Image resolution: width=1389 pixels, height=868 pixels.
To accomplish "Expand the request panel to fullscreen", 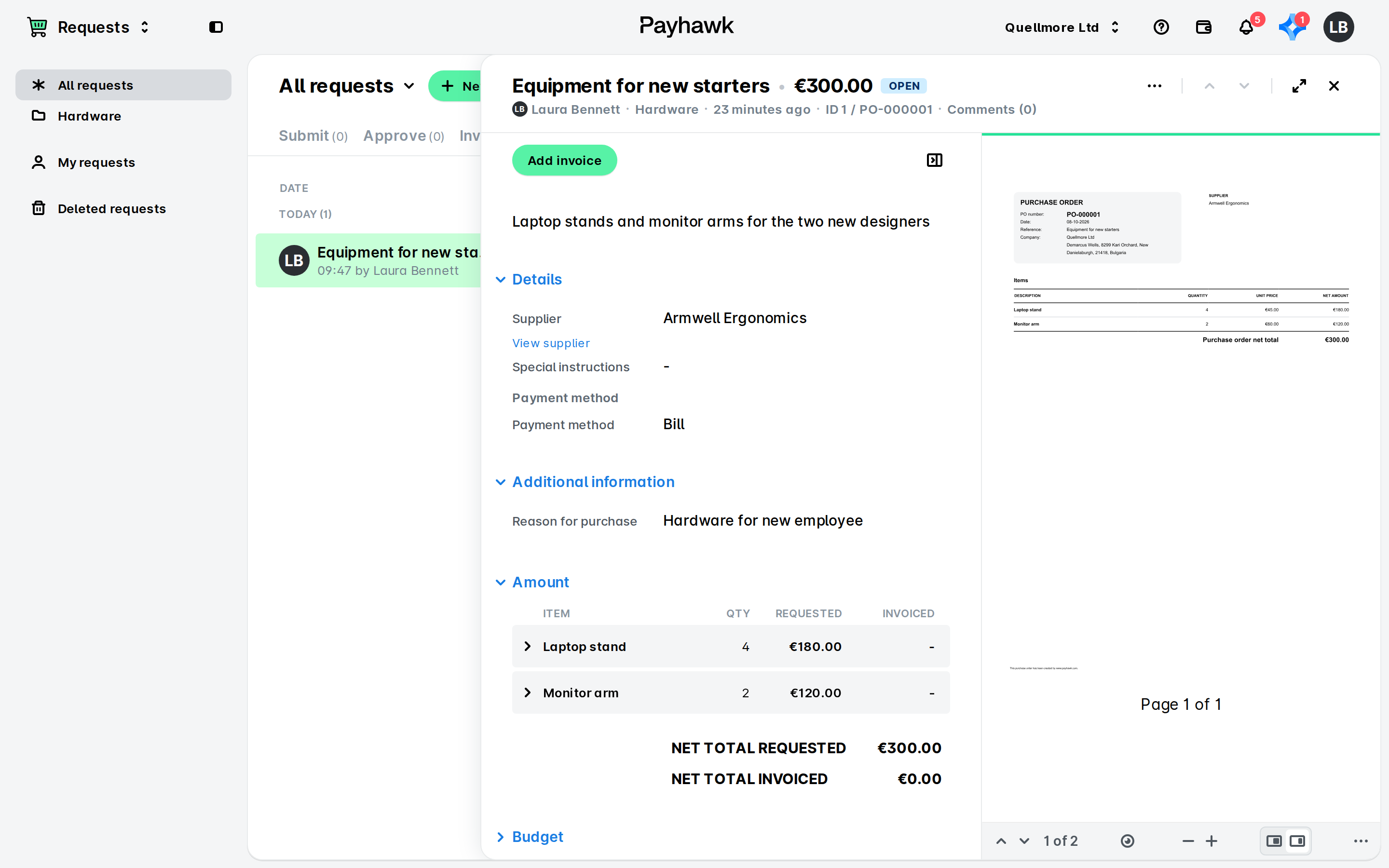I will click(1299, 86).
